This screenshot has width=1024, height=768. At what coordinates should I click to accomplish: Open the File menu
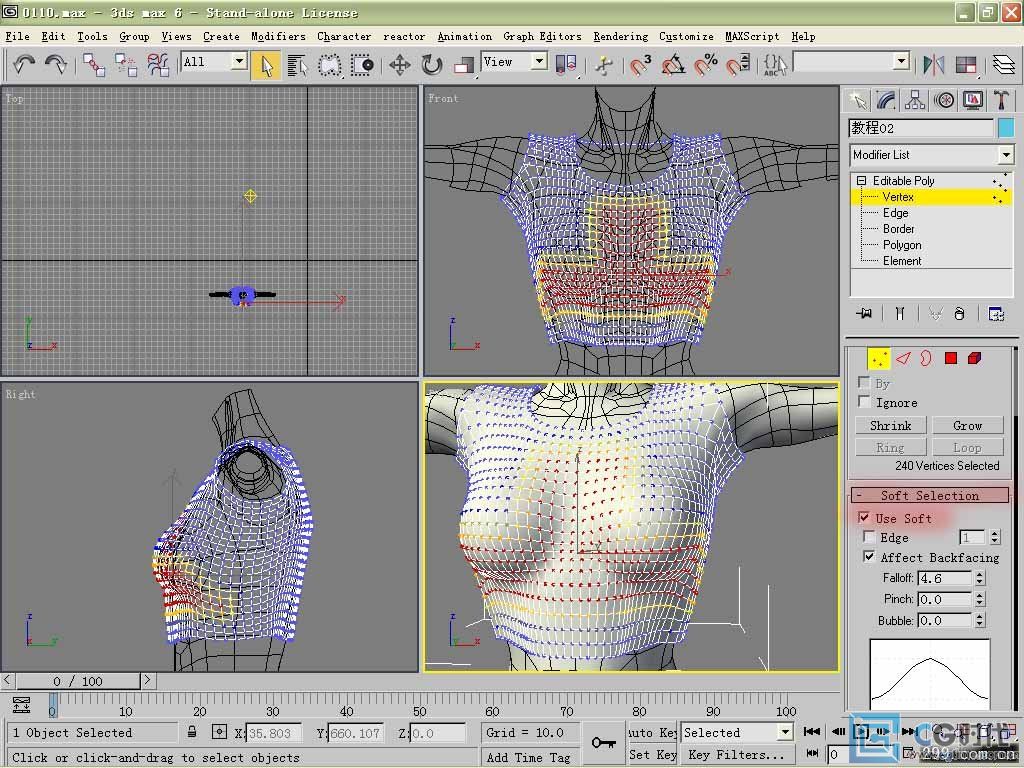coord(17,37)
